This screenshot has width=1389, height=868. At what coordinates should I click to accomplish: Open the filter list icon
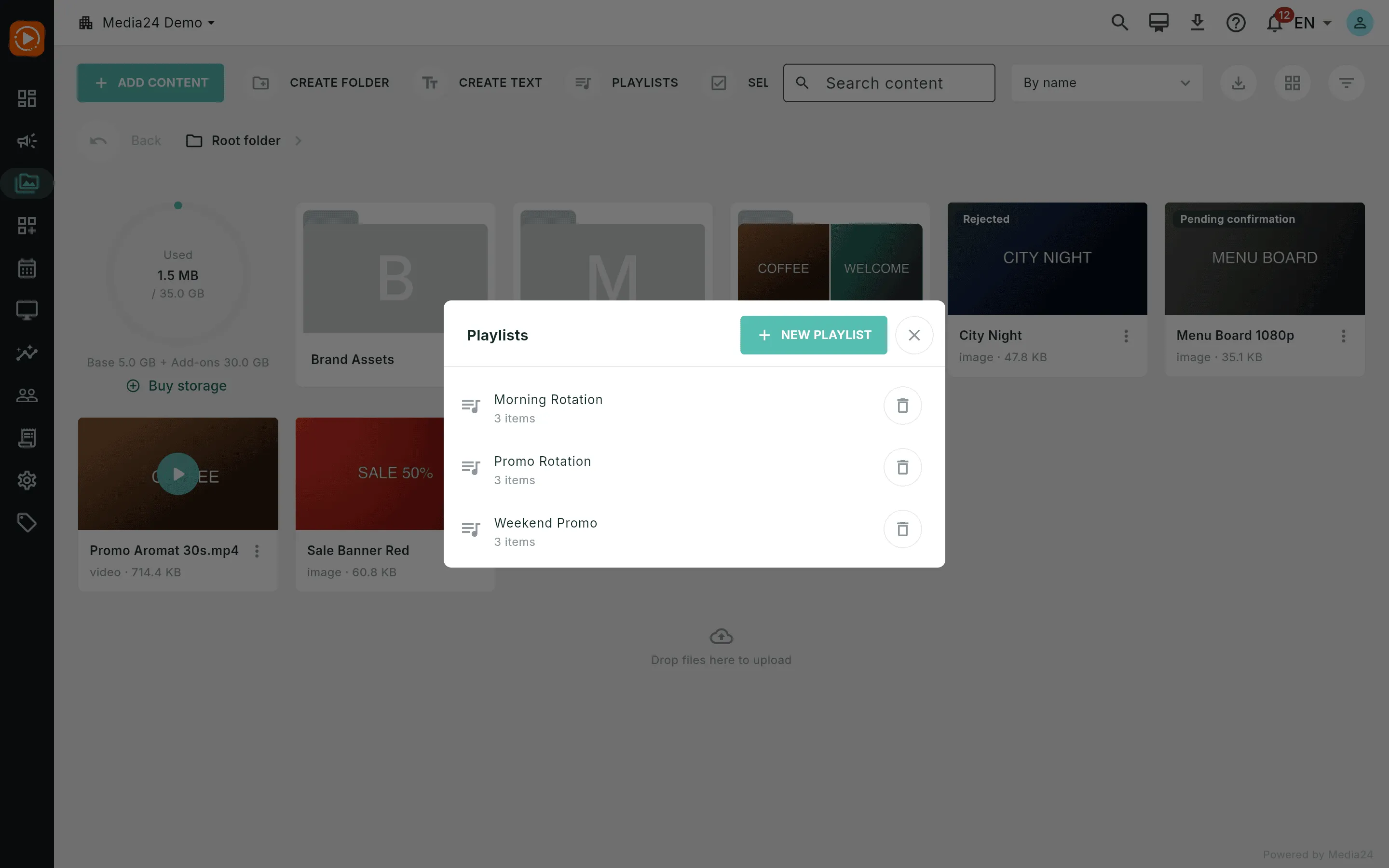[1347, 82]
